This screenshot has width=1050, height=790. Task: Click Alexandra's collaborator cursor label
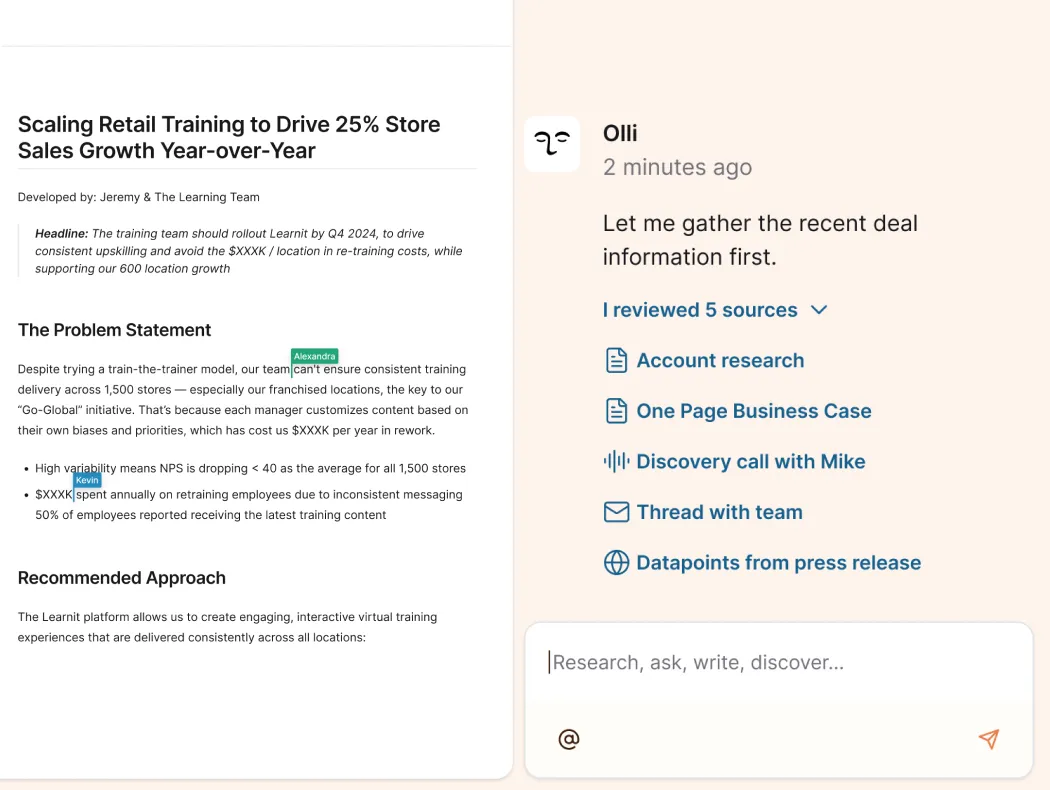tap(314, 355)
